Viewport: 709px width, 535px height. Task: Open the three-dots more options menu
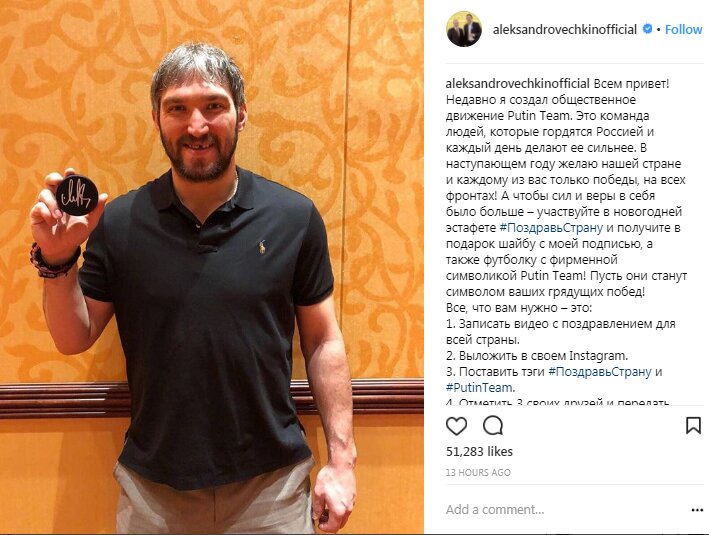pyautogui.click(x=697, y=510)
